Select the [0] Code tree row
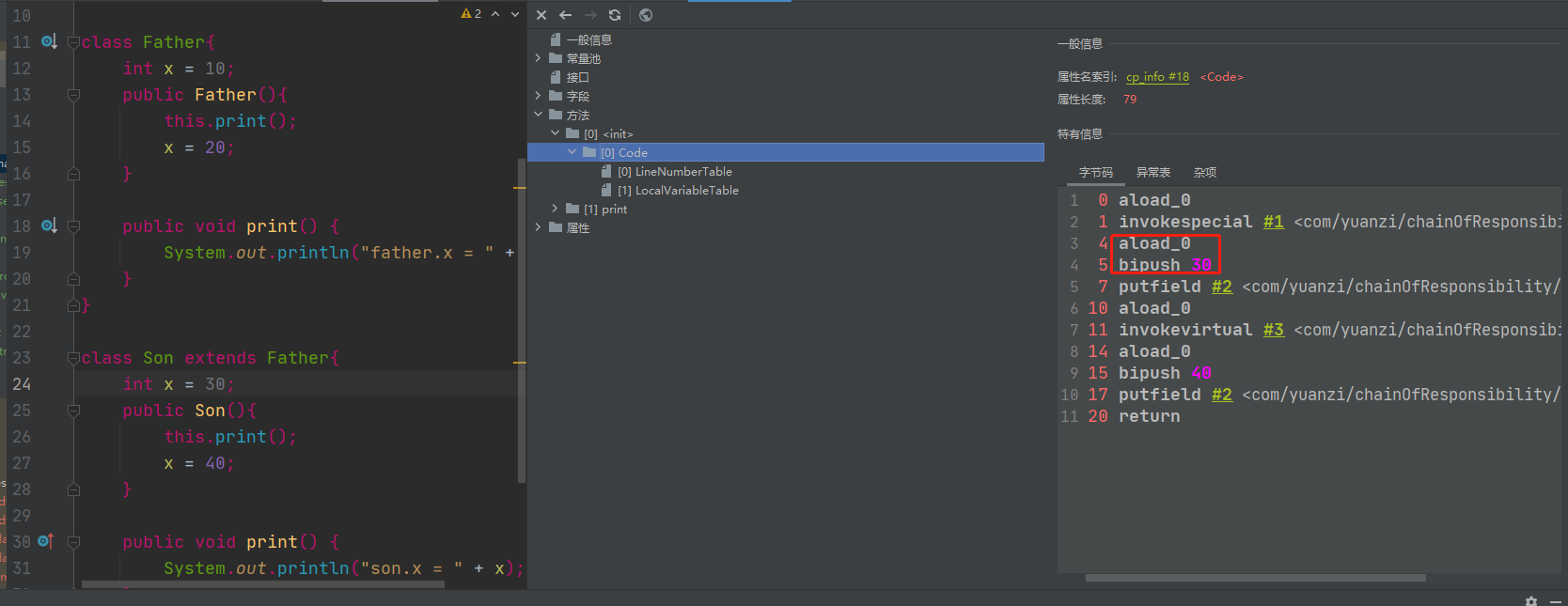This screenshot has width=1568, height=606. click(x=786, y=152)
